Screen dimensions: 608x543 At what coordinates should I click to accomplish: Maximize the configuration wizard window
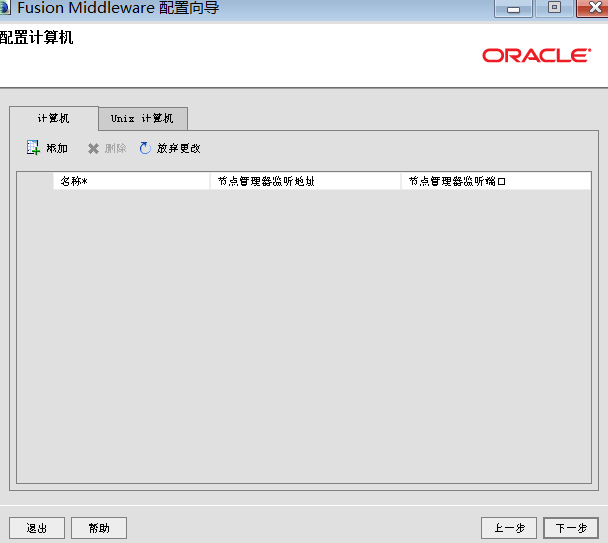tap(554, 8)
